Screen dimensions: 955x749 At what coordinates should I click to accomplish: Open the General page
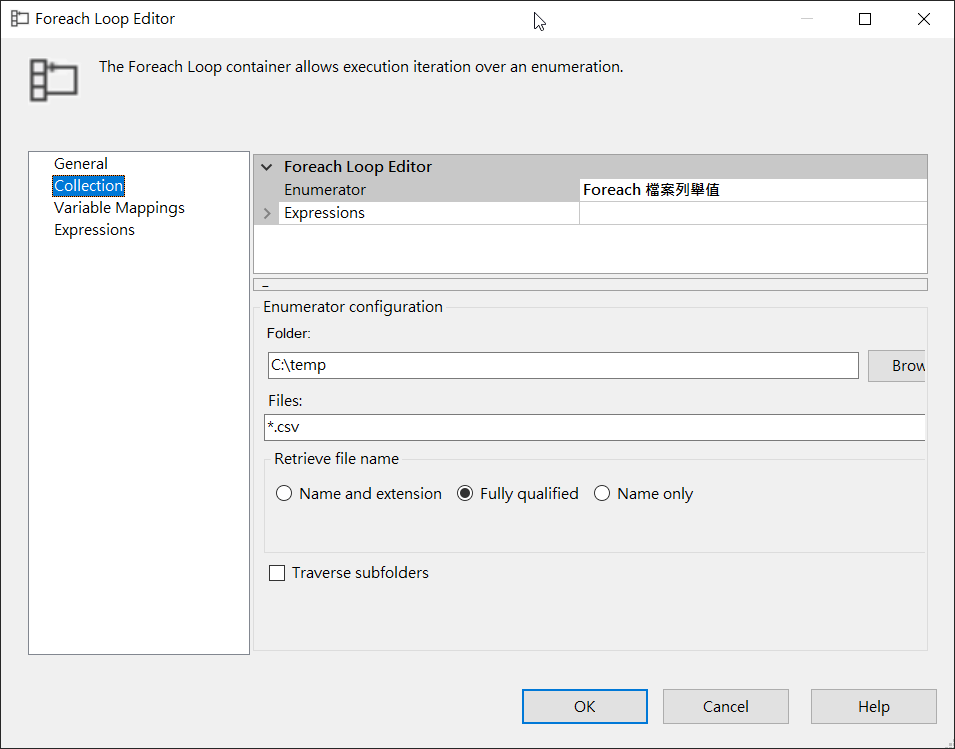pyautogui.click(x=81, y=164)
